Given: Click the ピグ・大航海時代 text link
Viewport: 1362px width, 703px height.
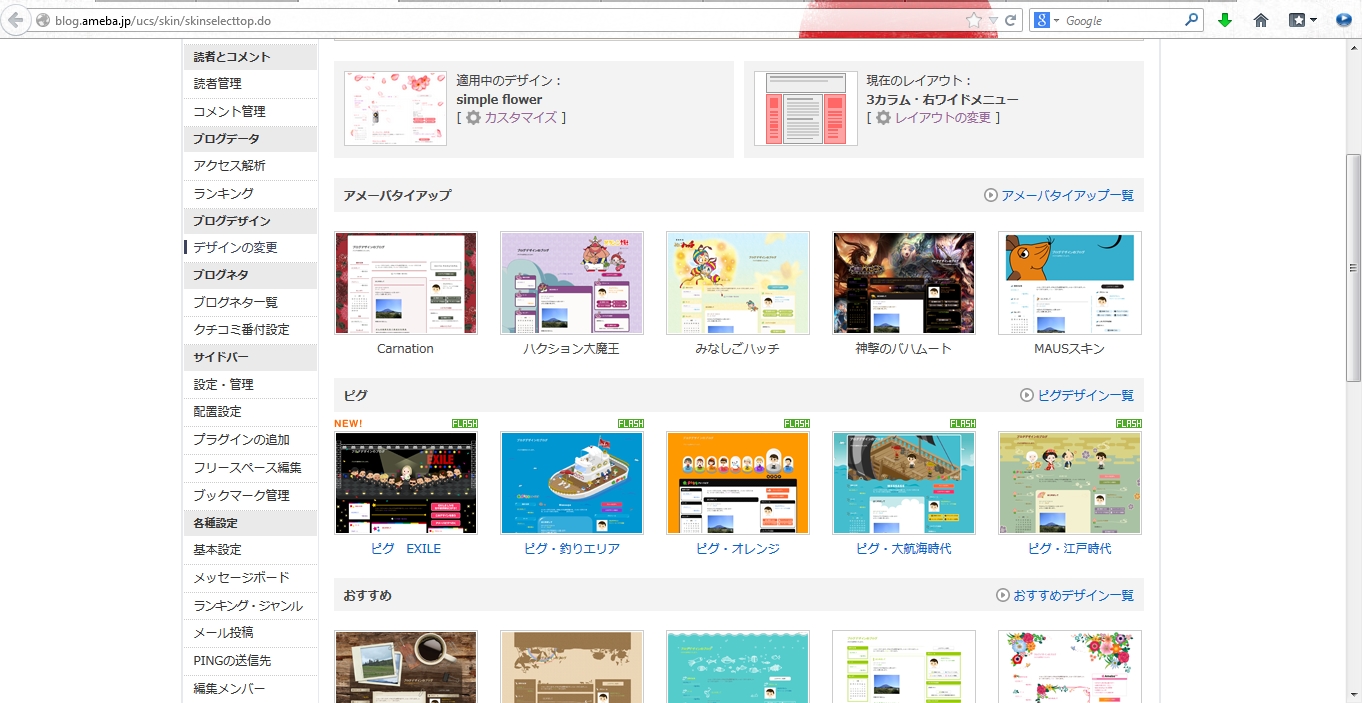Looking at the screenshot, I should 904,549.
